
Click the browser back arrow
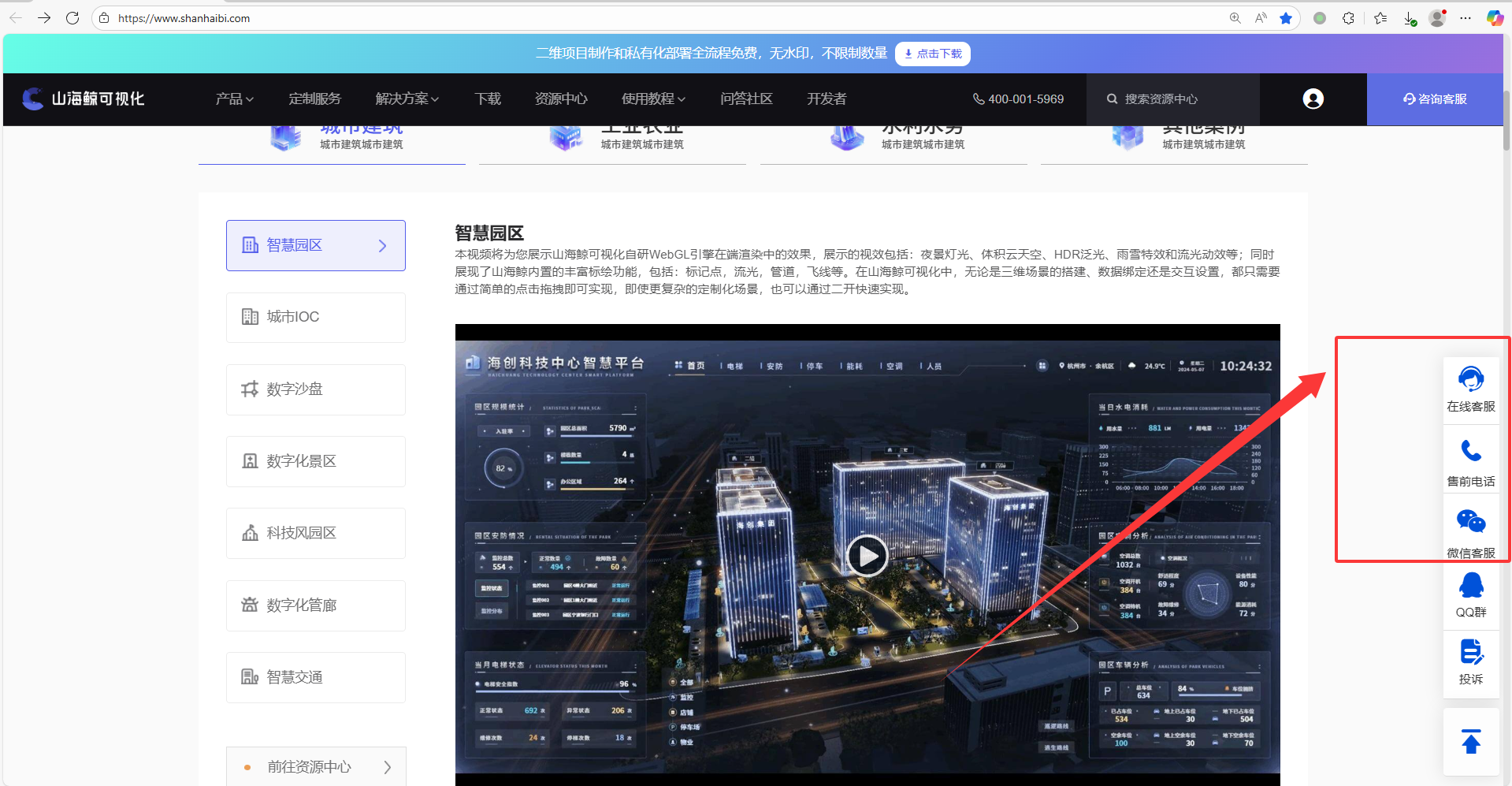16,17
